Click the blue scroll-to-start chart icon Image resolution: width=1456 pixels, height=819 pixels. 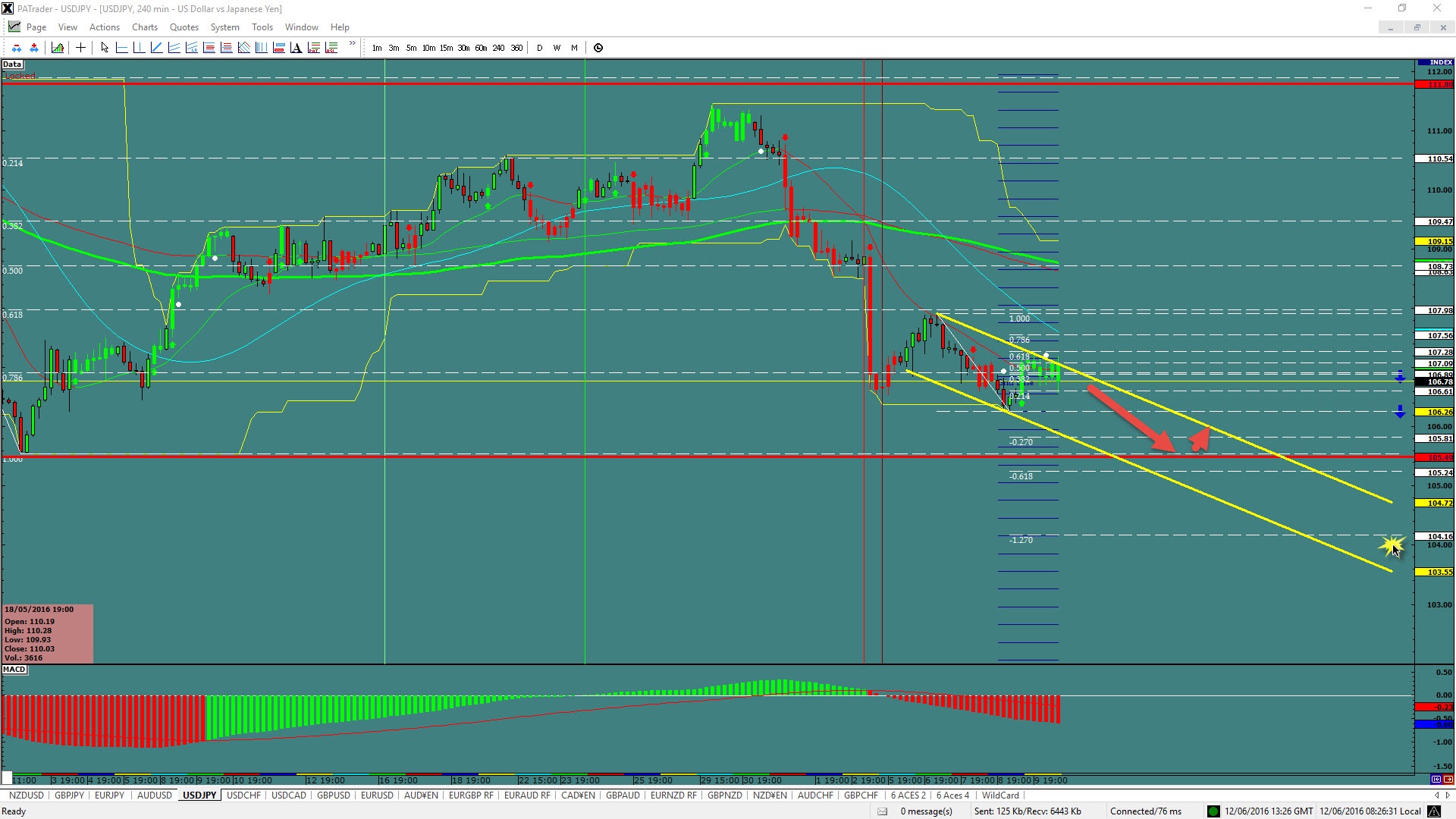click(1436, 780)
